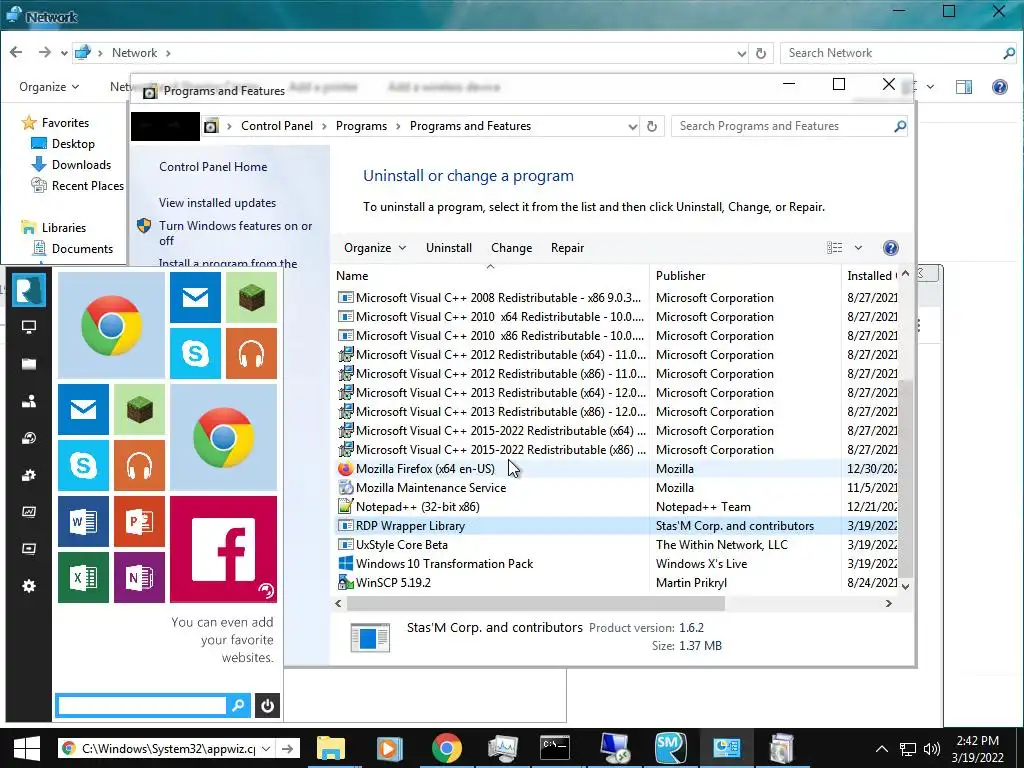Expand the Network address bar history dropdown

[x=741, y=53]
